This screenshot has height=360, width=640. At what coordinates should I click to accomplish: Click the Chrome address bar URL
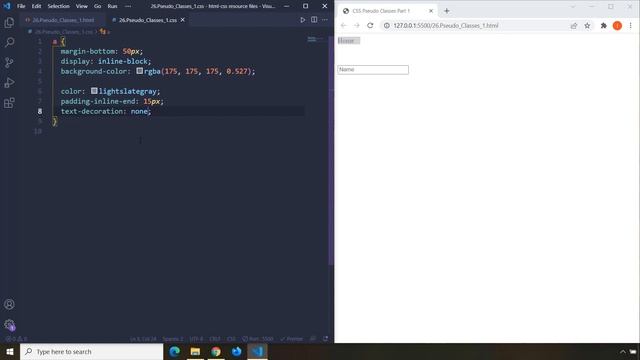446,25
